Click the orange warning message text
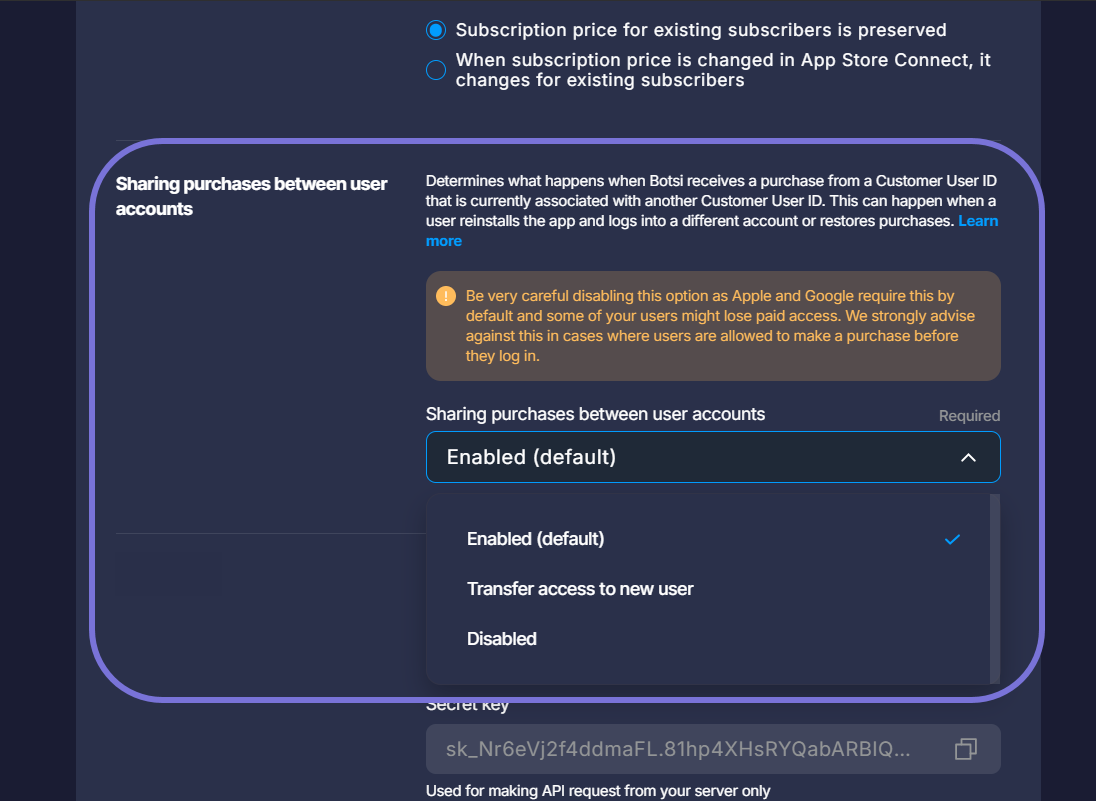This screenshot has height=801, width=1096. [720, 326]
